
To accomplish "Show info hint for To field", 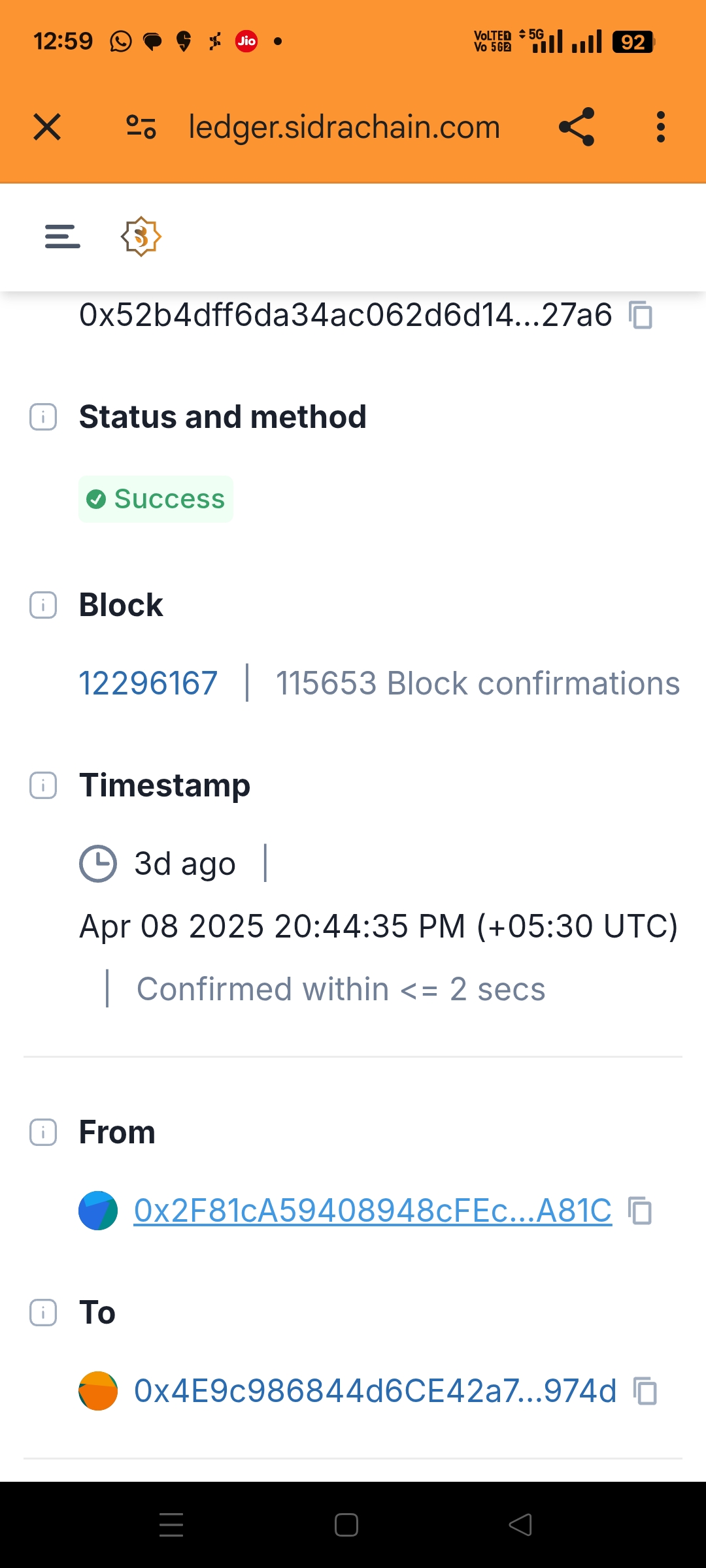I will click(x=43, y=1313).
